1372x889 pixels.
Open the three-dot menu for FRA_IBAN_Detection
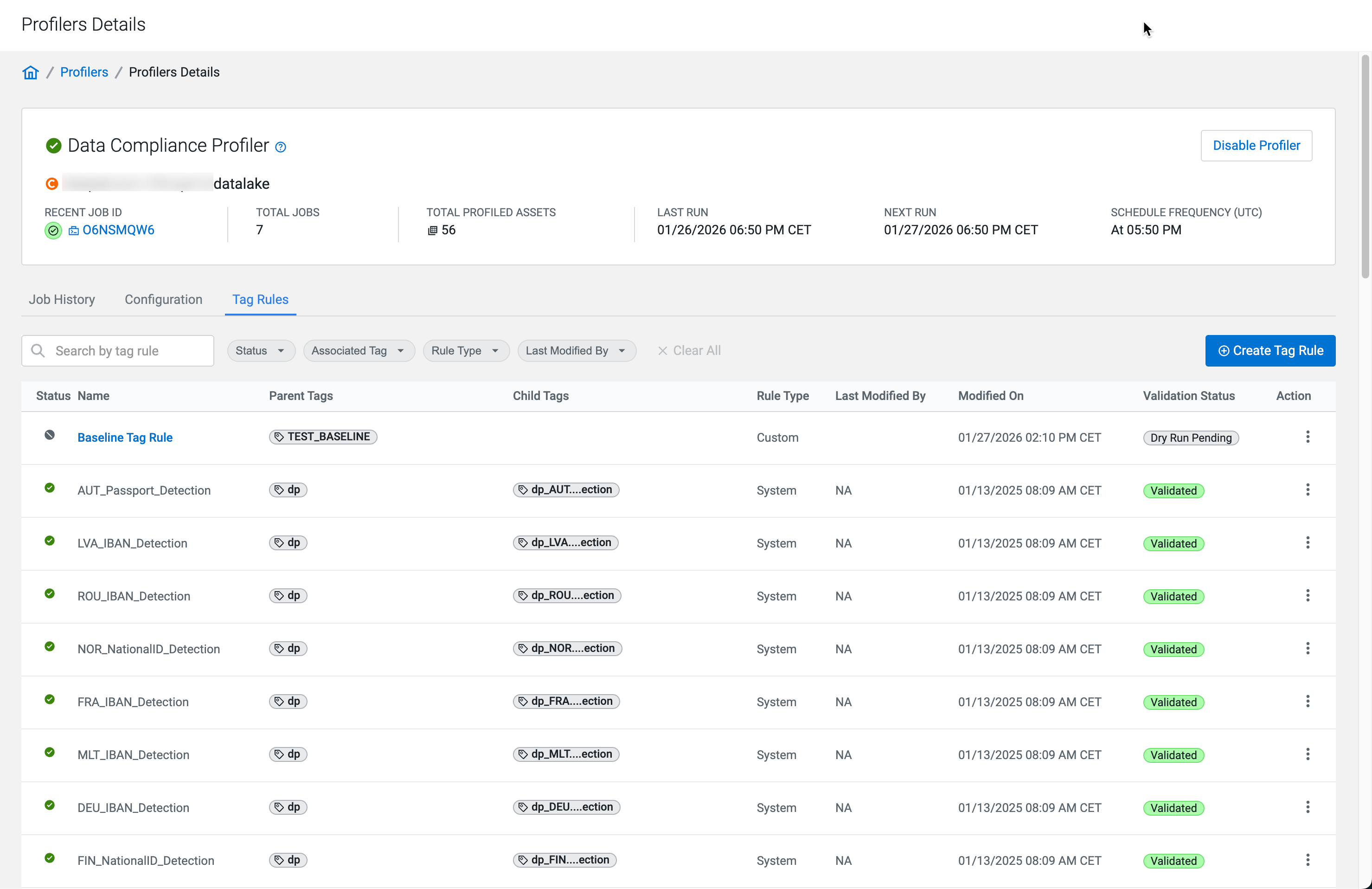tap(1307, 702)
